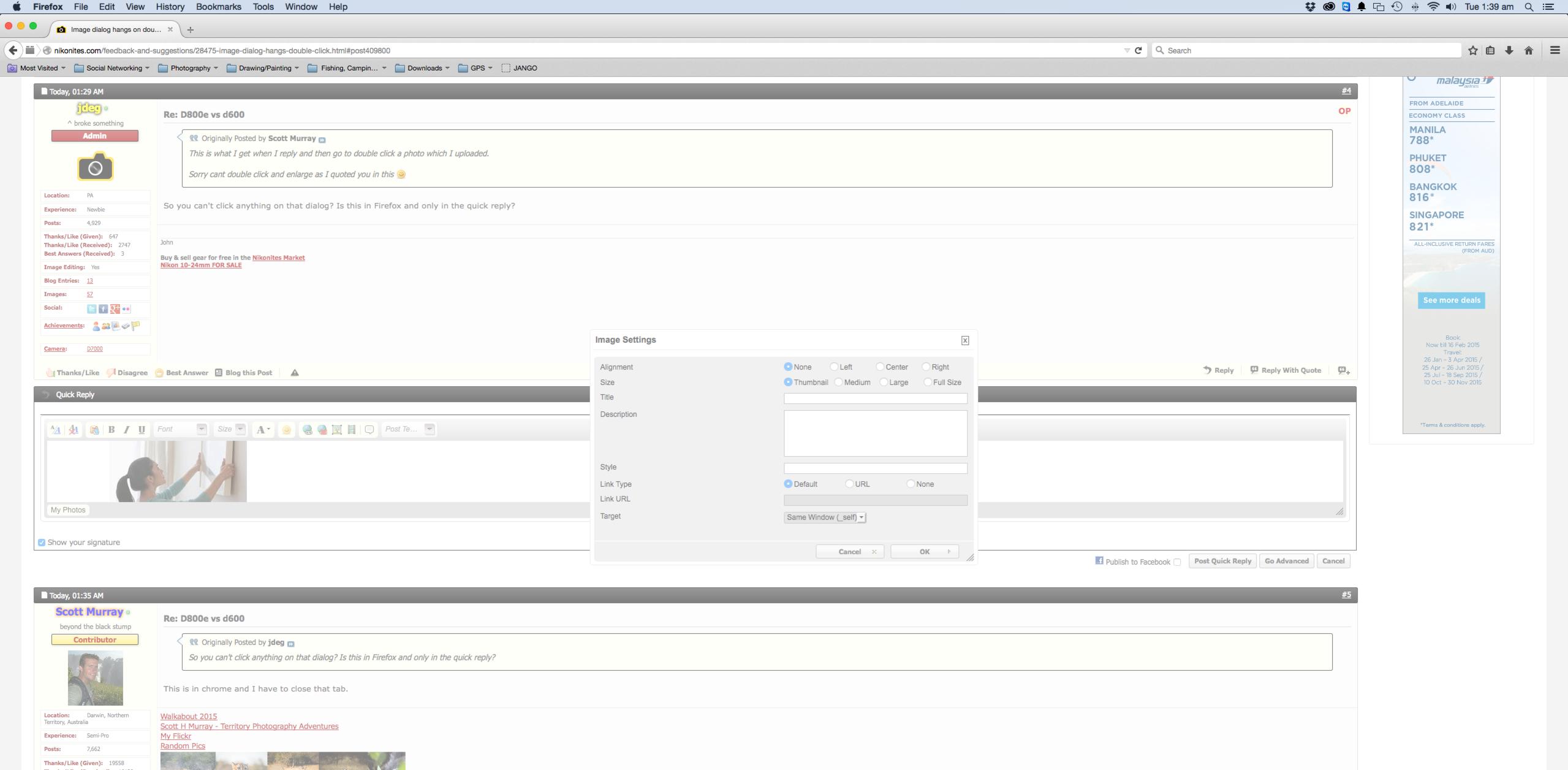Toggle Show your signature checkbox
The height and width of the screenshot is (770, 1568).
pyautogui.click(x=42, y=543)
